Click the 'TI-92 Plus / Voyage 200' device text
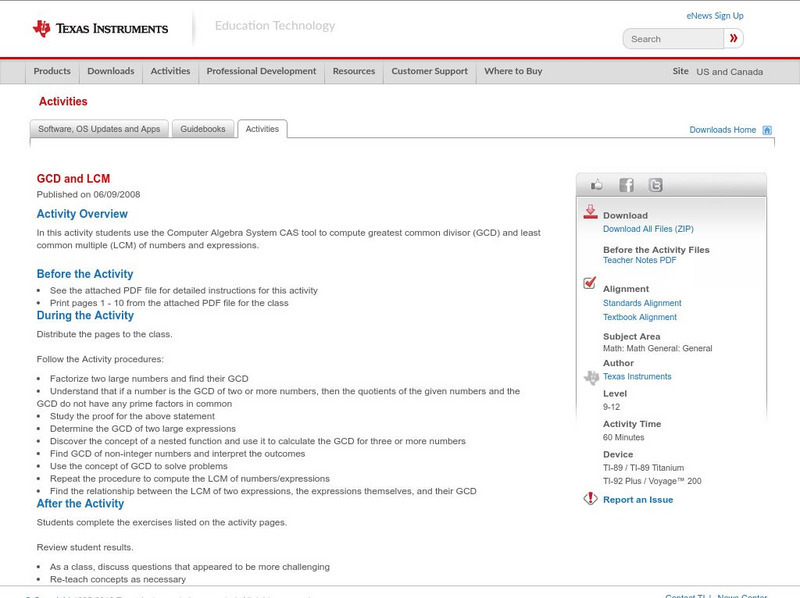 [x=652, y=481]
